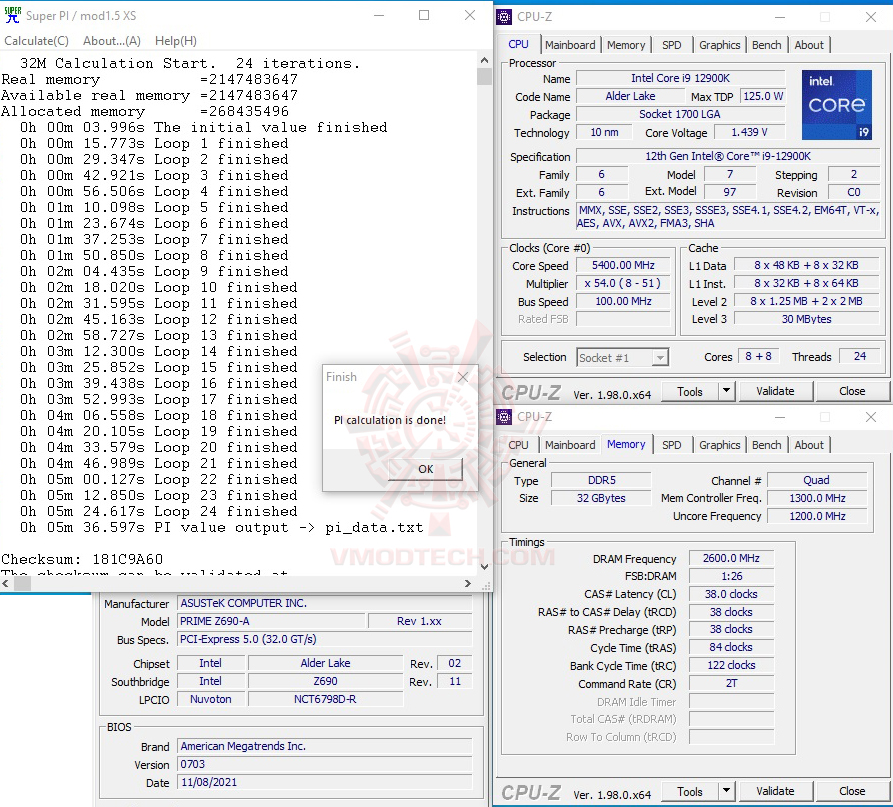Screen dimensions: 893x807
Task: Click OK on the Pi calculation done dialog
Action: tap(424, 469)
